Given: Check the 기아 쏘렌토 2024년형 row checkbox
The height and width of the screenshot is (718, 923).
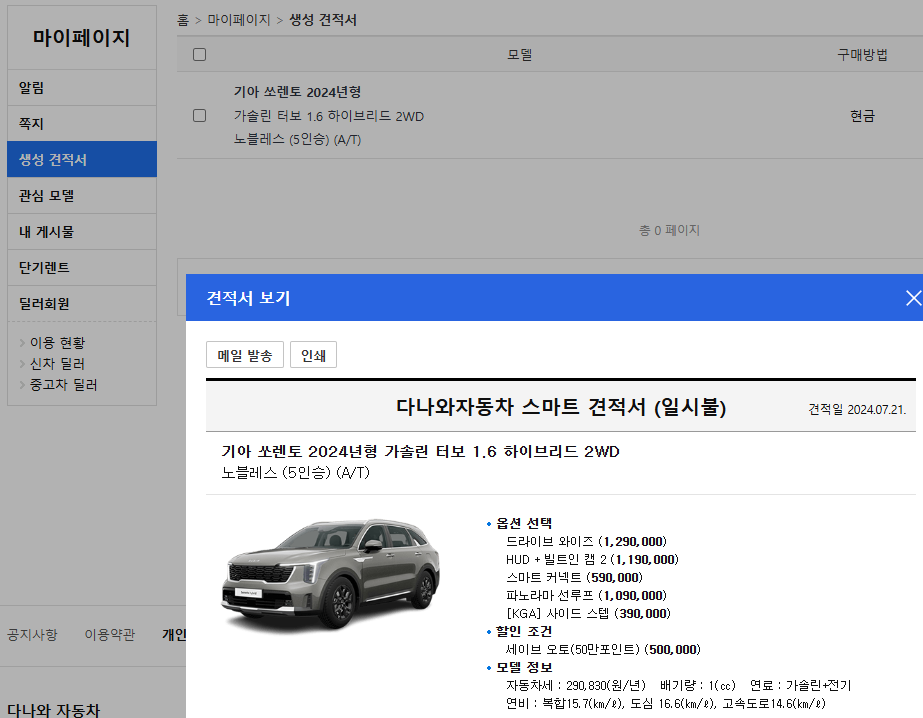Looking at the screenshot, I should [200, 115].
